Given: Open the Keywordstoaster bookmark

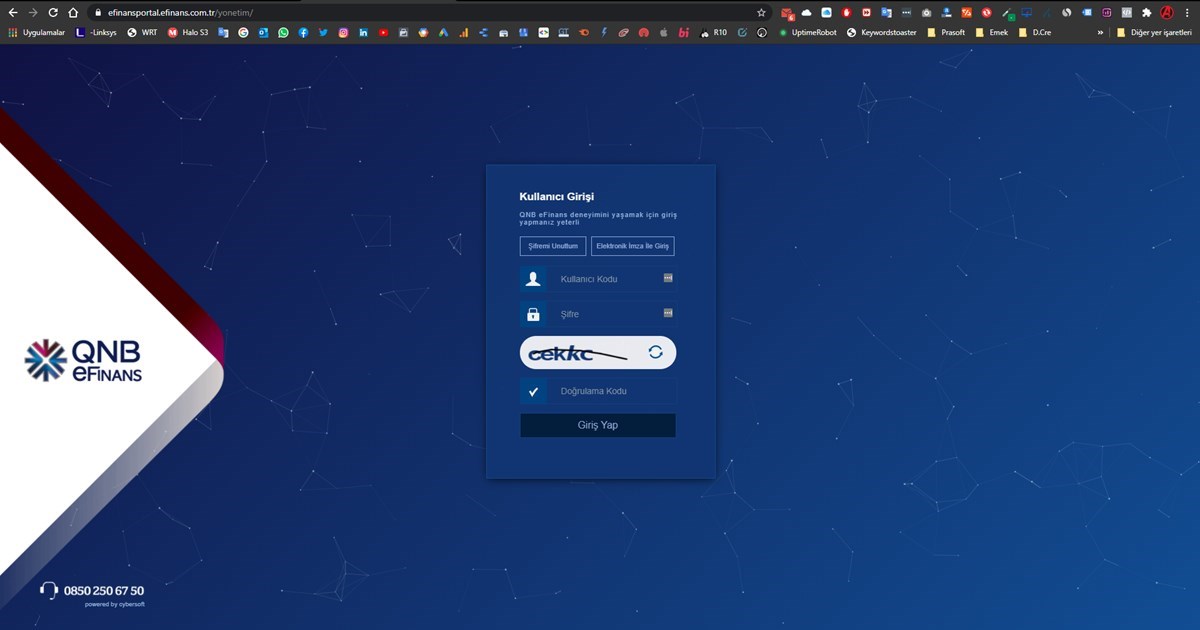Looking at the screenshot, I should point(882,32).
